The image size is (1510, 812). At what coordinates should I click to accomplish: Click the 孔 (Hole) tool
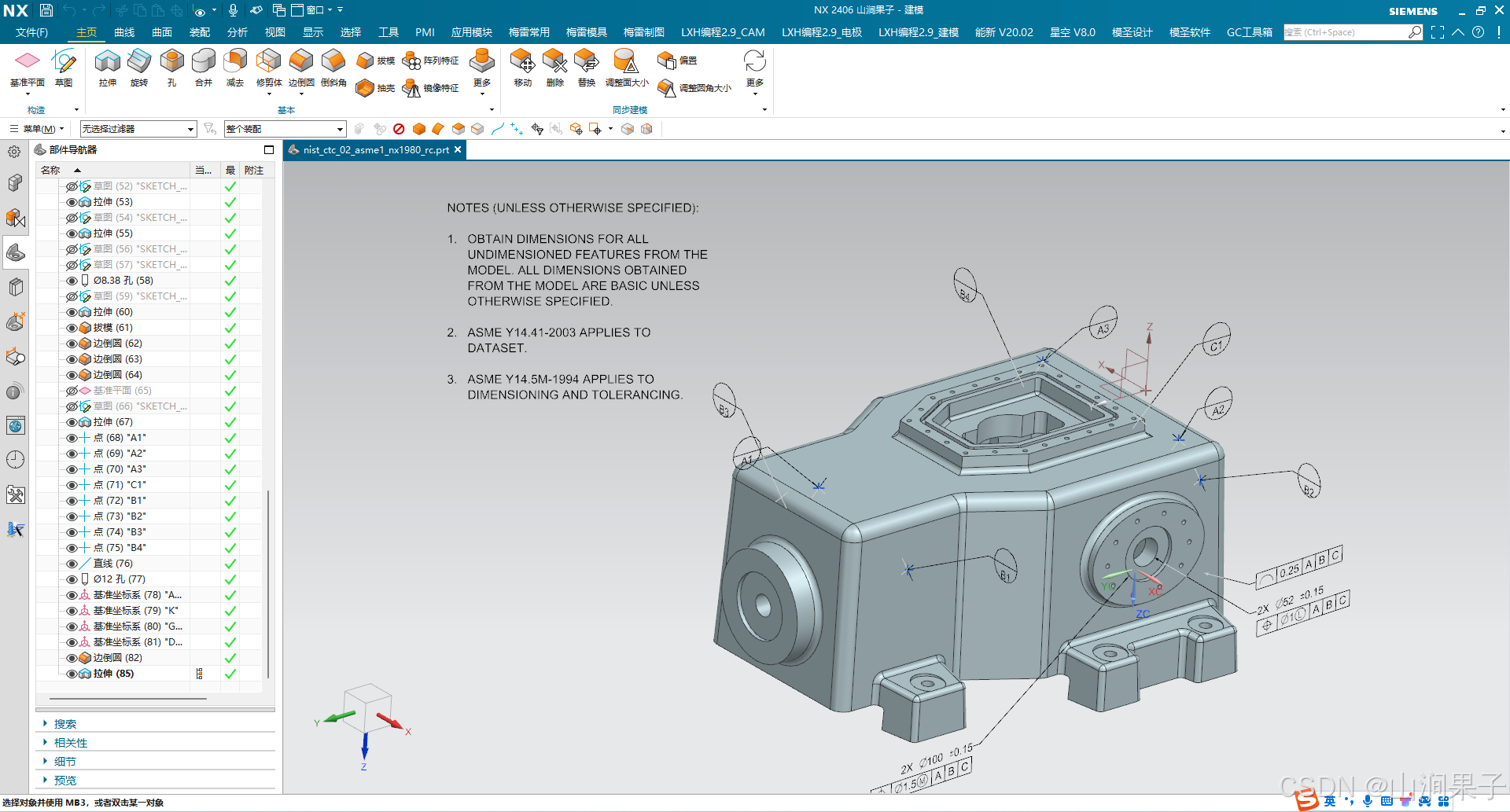click(x=171, y=67)
